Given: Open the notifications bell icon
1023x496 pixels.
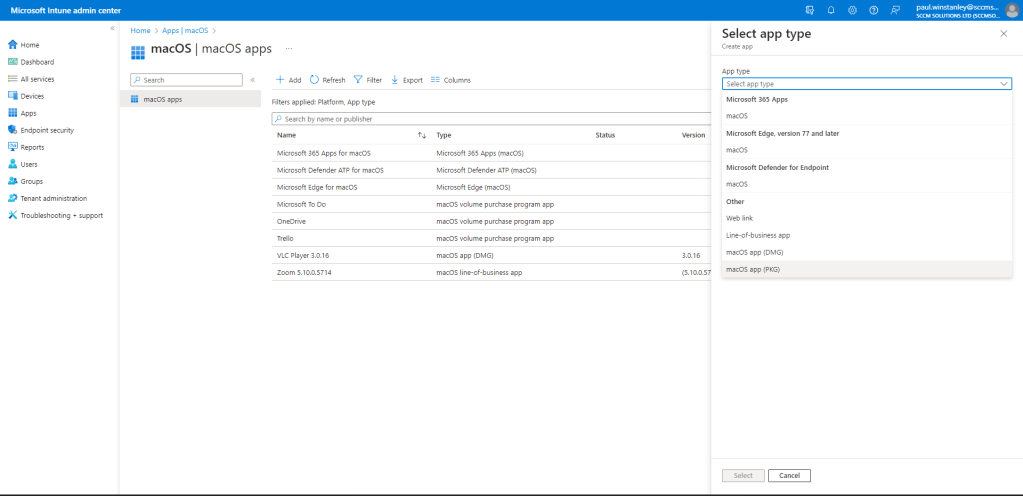Looking at the screenshot, I should pyautogui.click(x=831, y=9).
